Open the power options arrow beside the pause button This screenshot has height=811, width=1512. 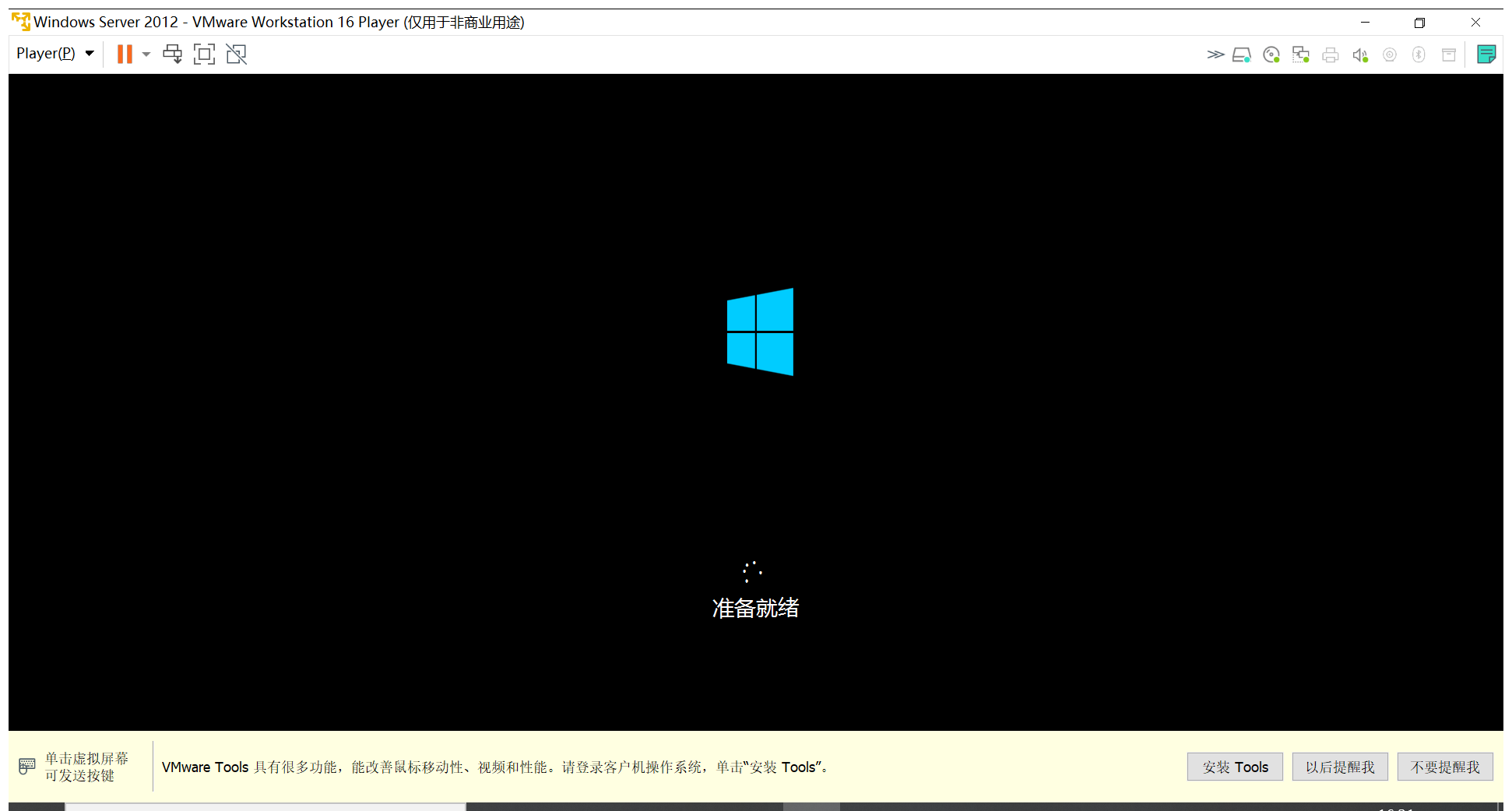[146, 54]
